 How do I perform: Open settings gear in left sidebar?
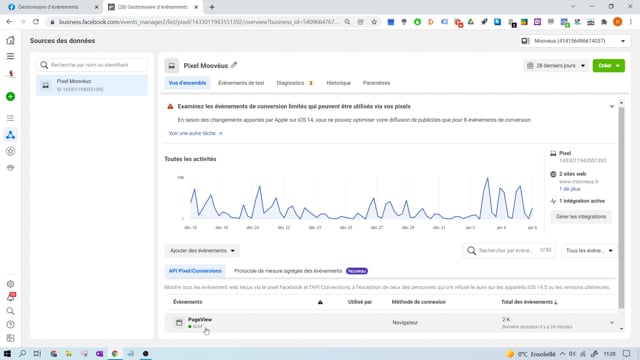coord(11,284)
